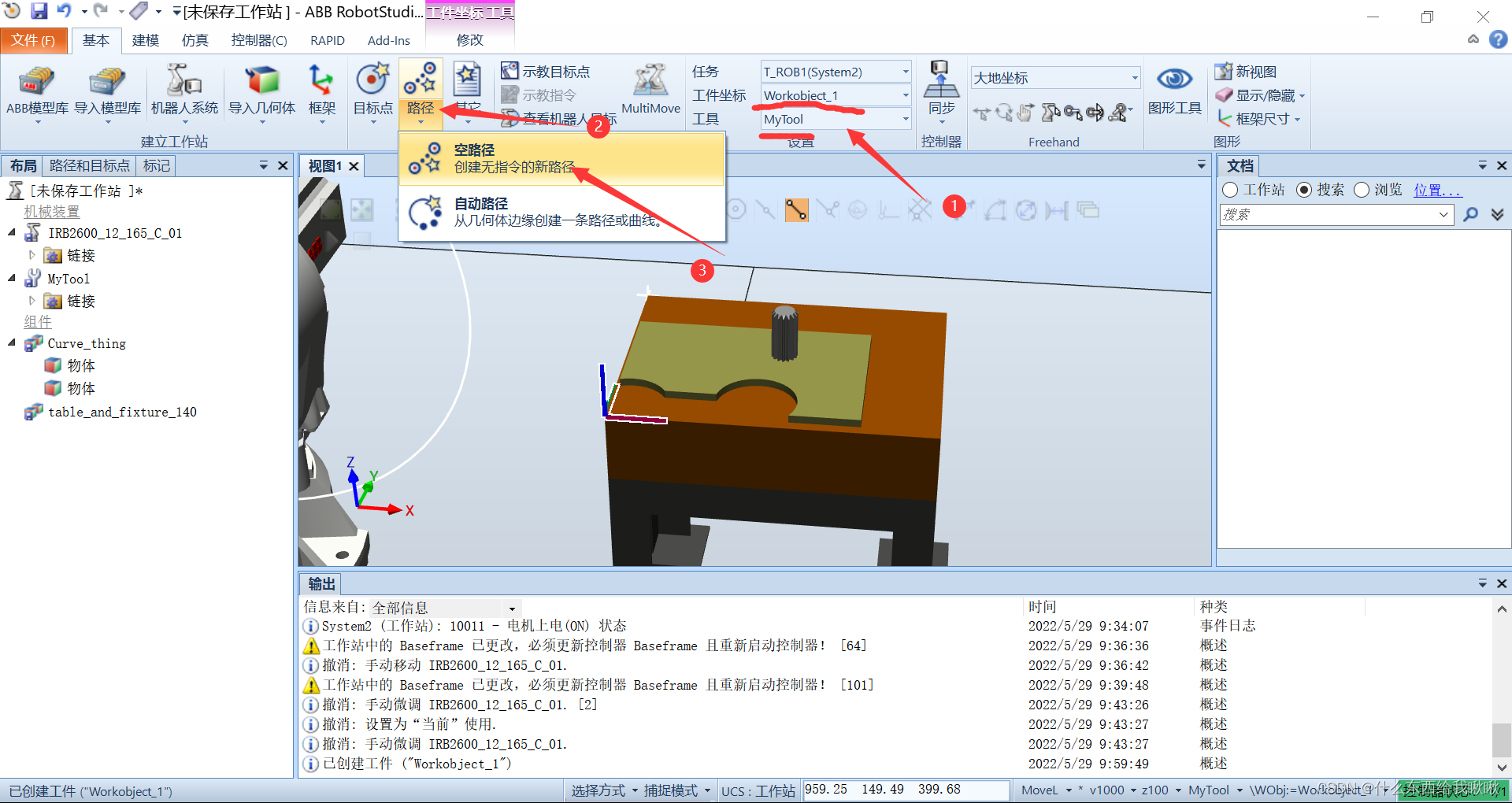Select the Freehand Move tool
Image resolution: width=1512 pixels, height=803 pixels.
pyautogui.click(x=981, y=113)
